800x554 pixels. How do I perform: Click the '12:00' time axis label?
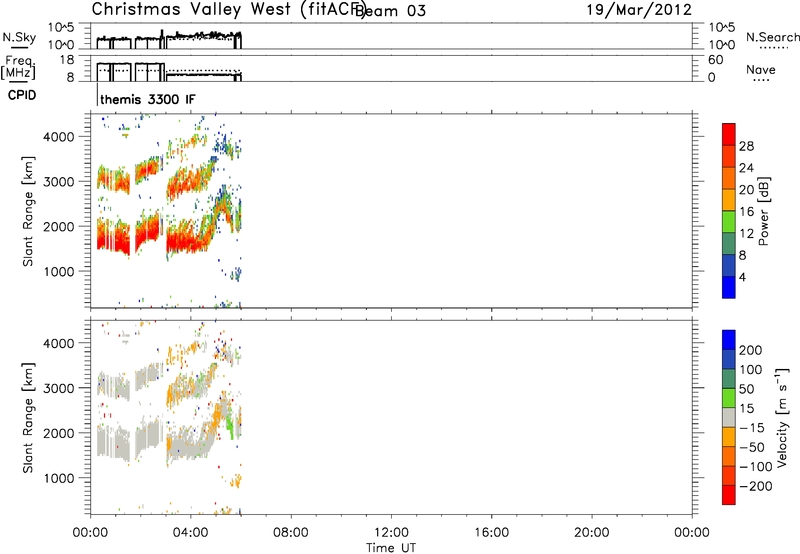point(391,533)
